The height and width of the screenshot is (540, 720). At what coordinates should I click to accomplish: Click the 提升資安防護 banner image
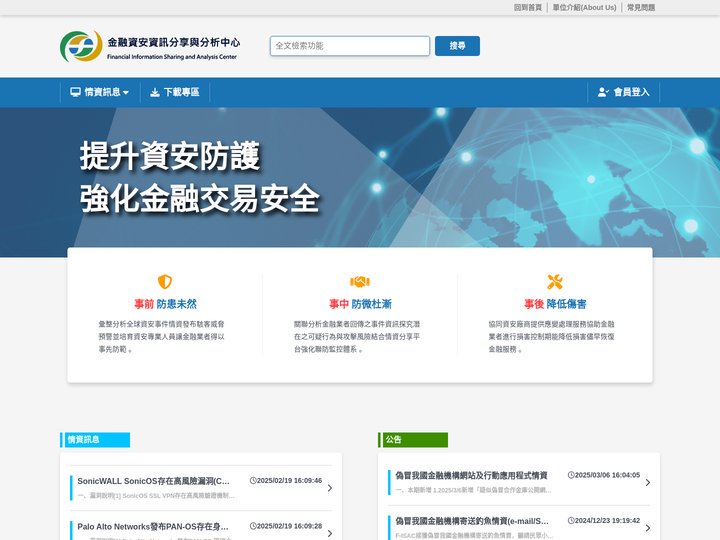360,182
